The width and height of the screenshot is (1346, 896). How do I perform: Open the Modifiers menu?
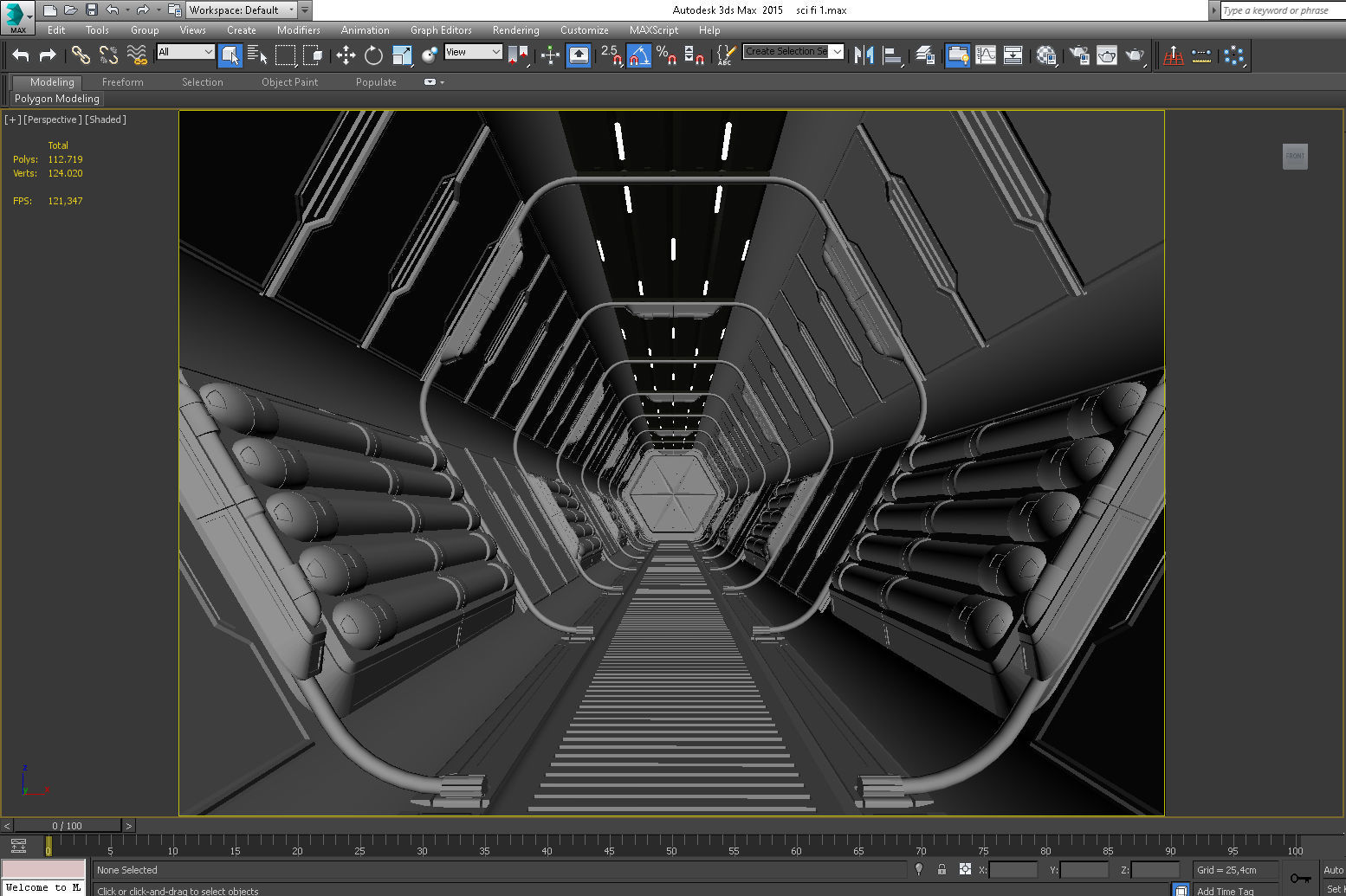299,30
